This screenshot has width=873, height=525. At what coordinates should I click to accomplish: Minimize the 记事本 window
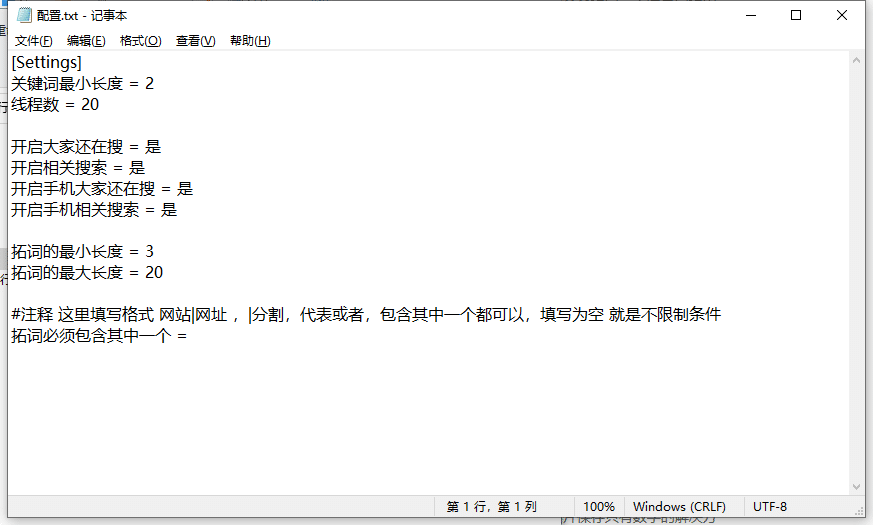tap(751, 15)
